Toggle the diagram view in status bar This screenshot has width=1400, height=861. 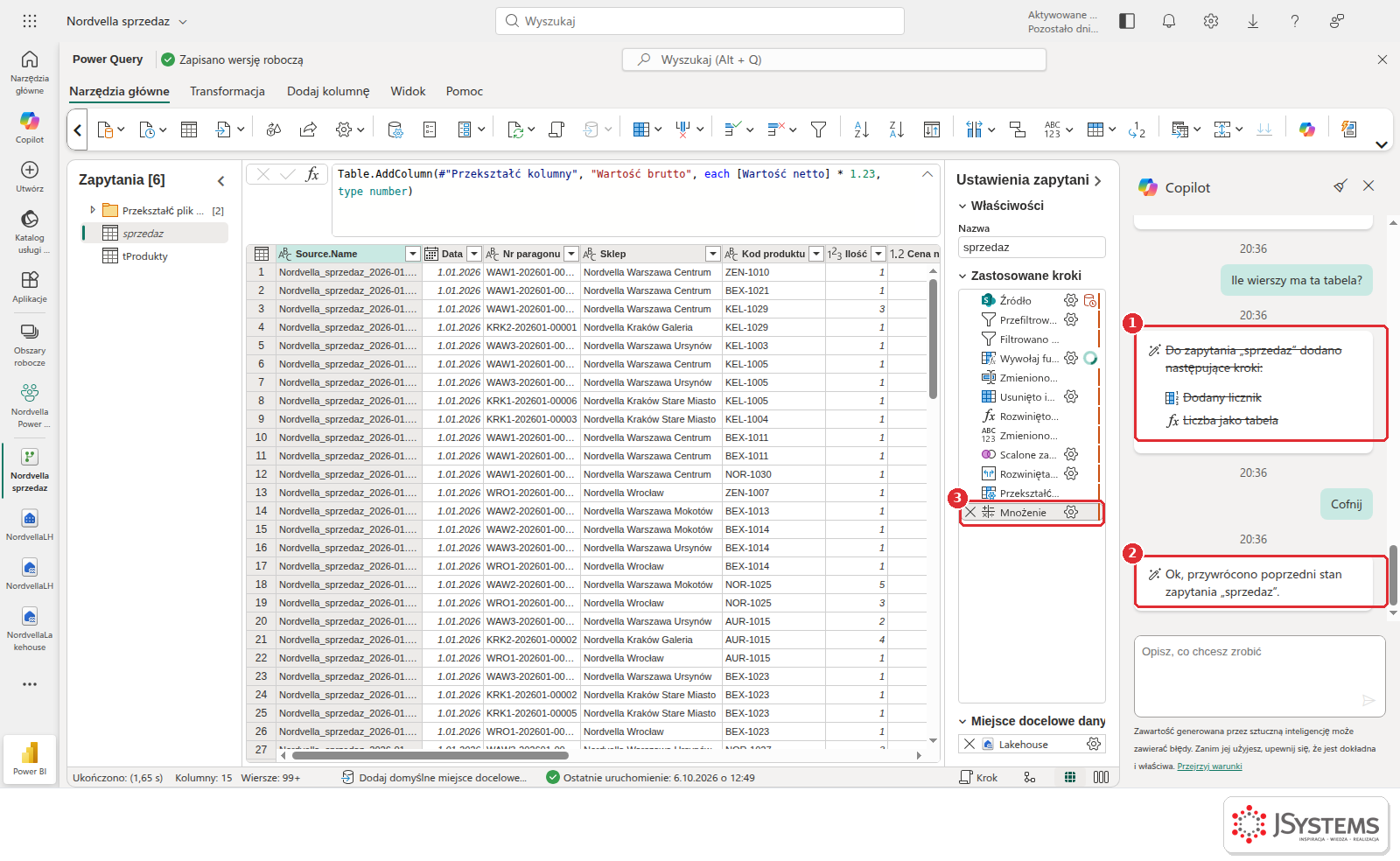1030,777
